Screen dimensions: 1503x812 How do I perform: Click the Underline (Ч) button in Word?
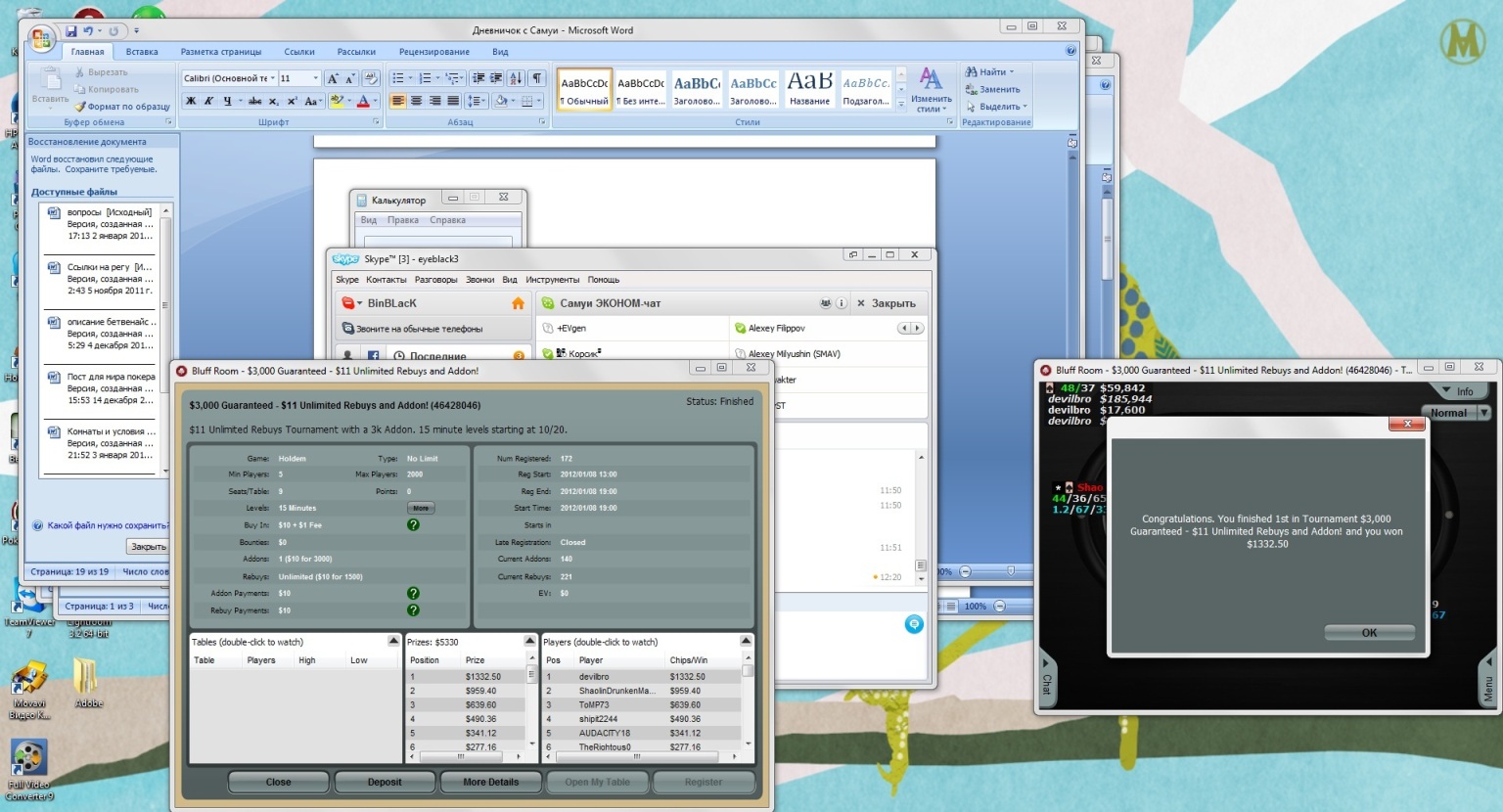coord(227,101)
